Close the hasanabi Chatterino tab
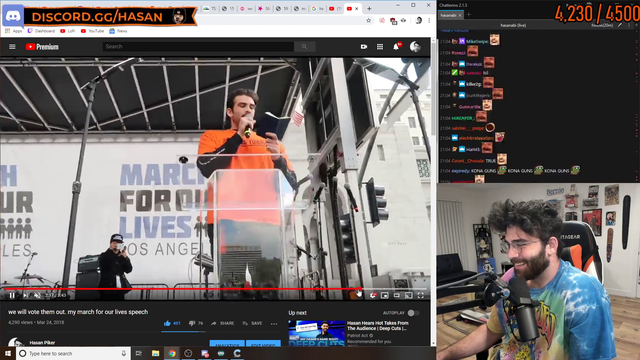640x360 pixels. pyautogui.click(x=460, y=15)
